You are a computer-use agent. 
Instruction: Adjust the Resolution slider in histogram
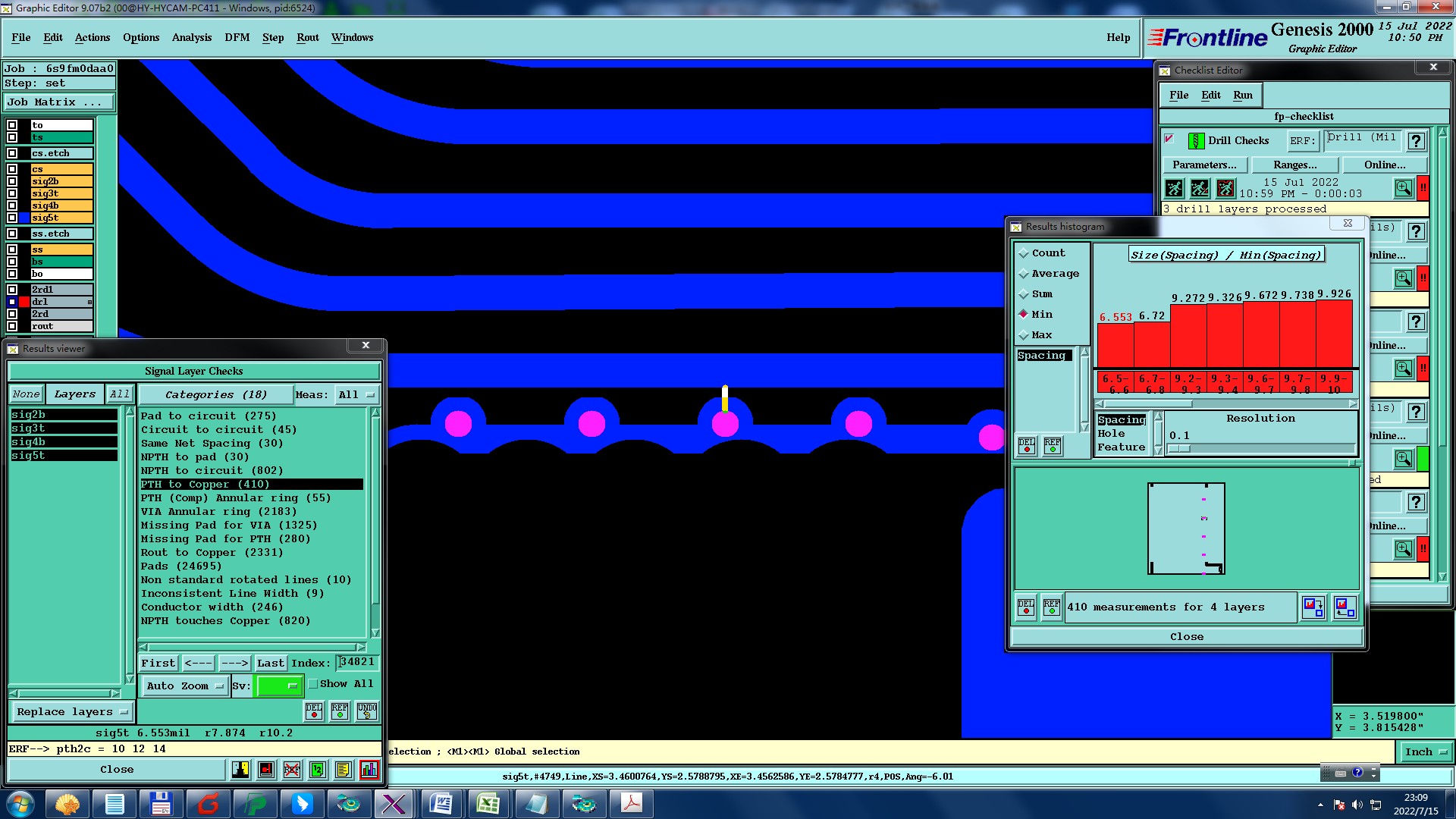[1179, 449]
